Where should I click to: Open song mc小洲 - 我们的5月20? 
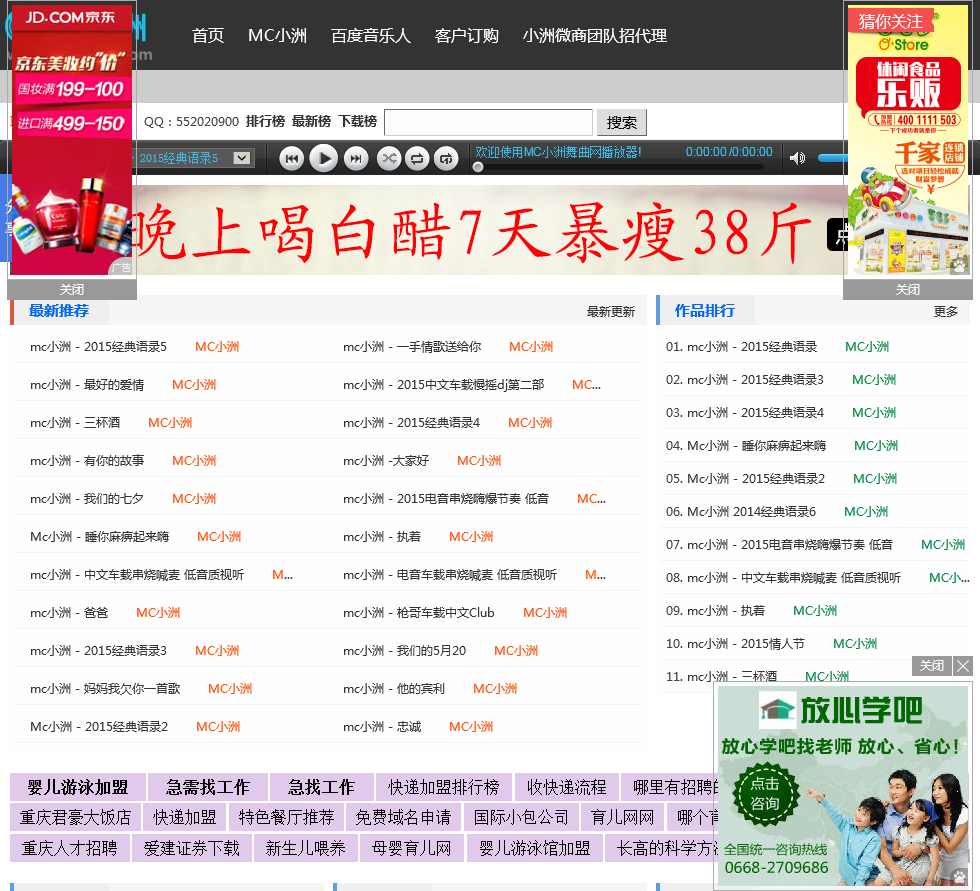click(404, 651)
